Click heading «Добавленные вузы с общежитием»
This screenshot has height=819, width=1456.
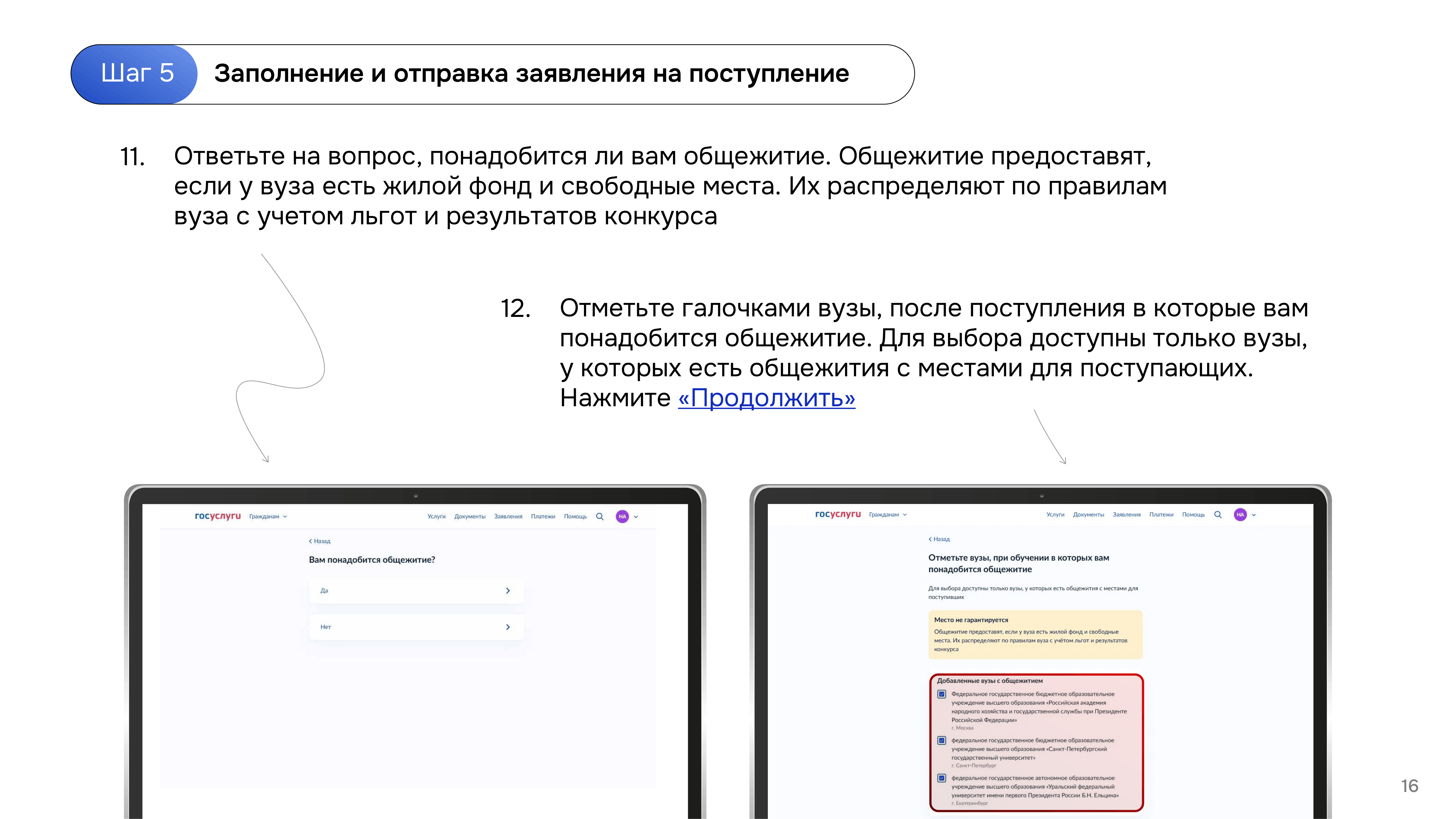[990, 681]
